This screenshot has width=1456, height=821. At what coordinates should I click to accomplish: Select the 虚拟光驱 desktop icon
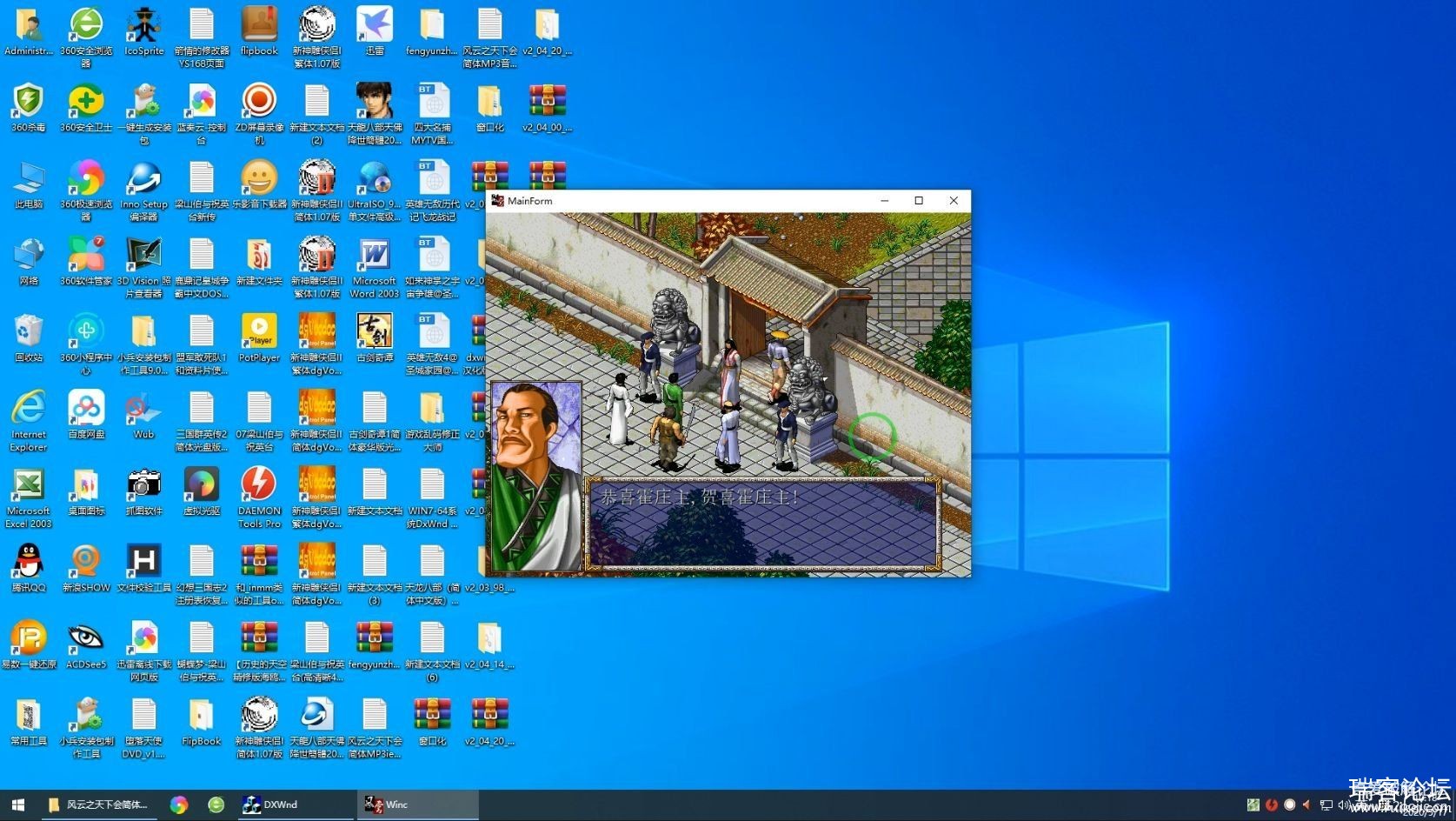(x=202, y=491)
